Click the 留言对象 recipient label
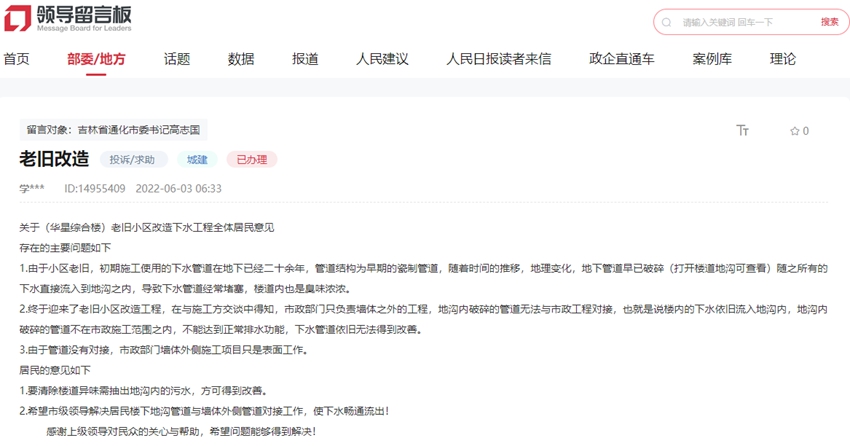 [113, 130]
